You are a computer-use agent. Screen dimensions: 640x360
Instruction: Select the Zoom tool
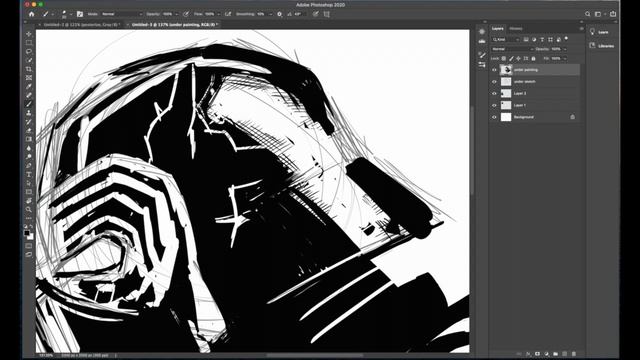point(29,209)
